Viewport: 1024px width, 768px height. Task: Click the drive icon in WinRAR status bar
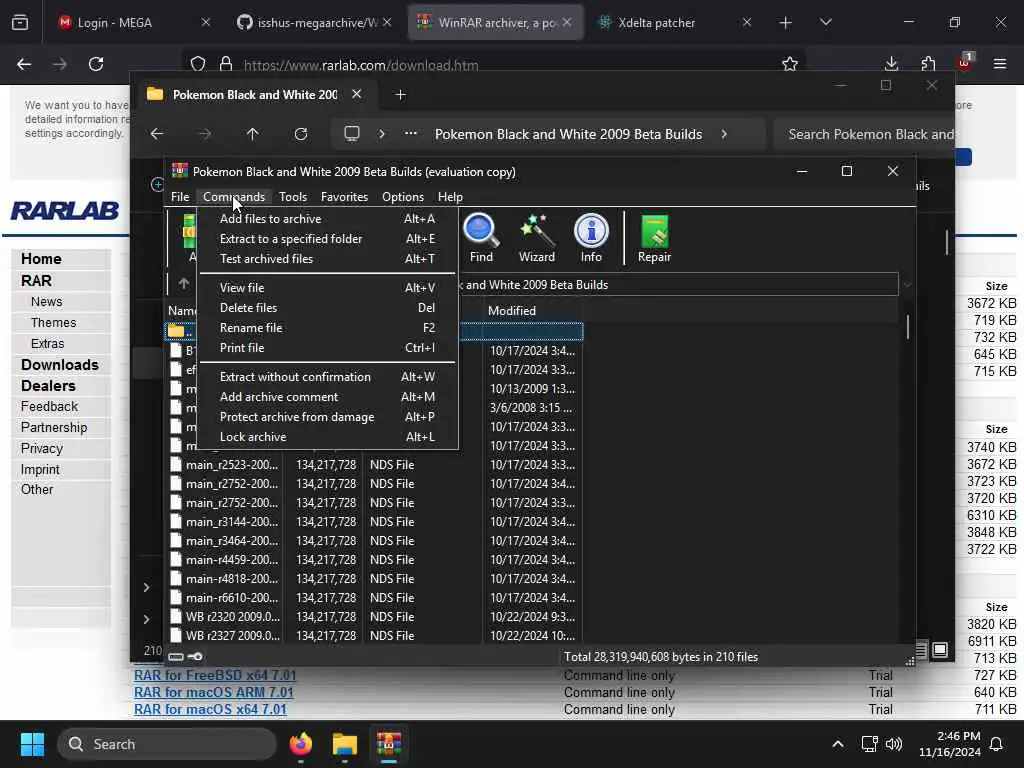176,656
